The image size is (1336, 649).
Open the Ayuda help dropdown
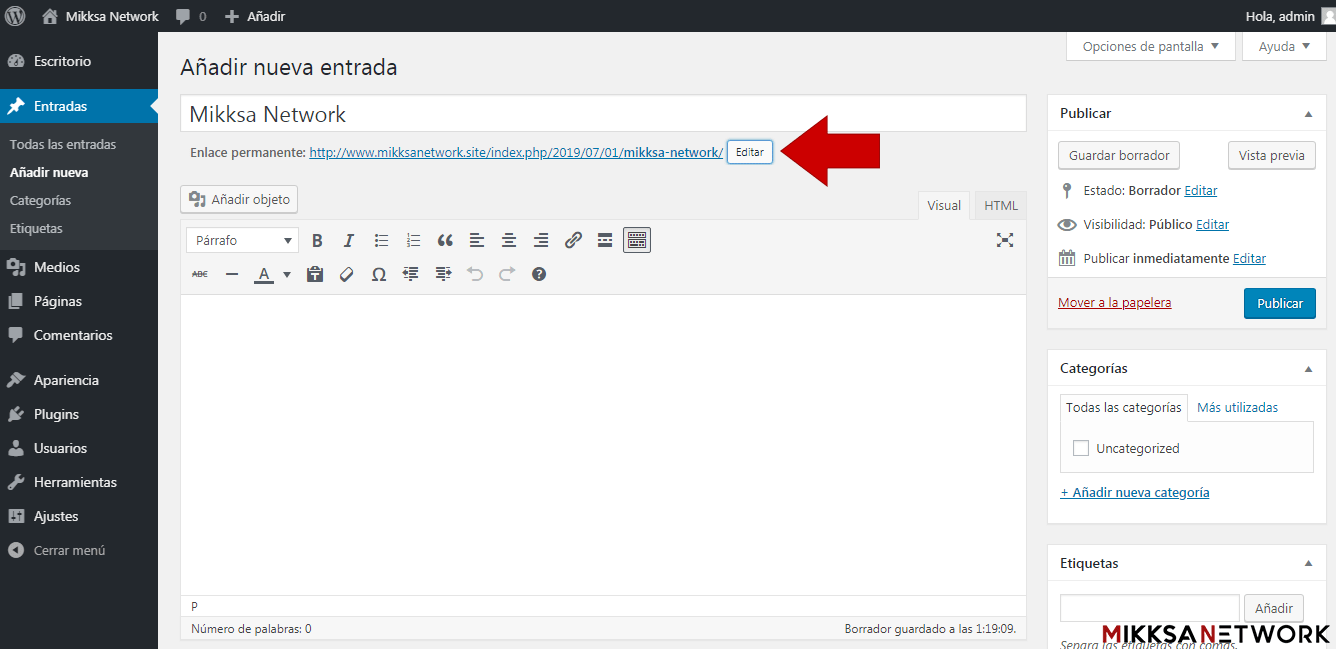click(x=1284, y=46)
